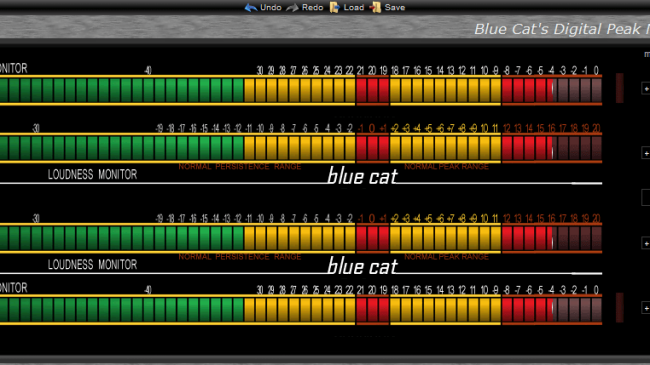The height and width of the screenshot is (365, 650).
Task: Click the Redo text label
Action: [x=313, y=7]
